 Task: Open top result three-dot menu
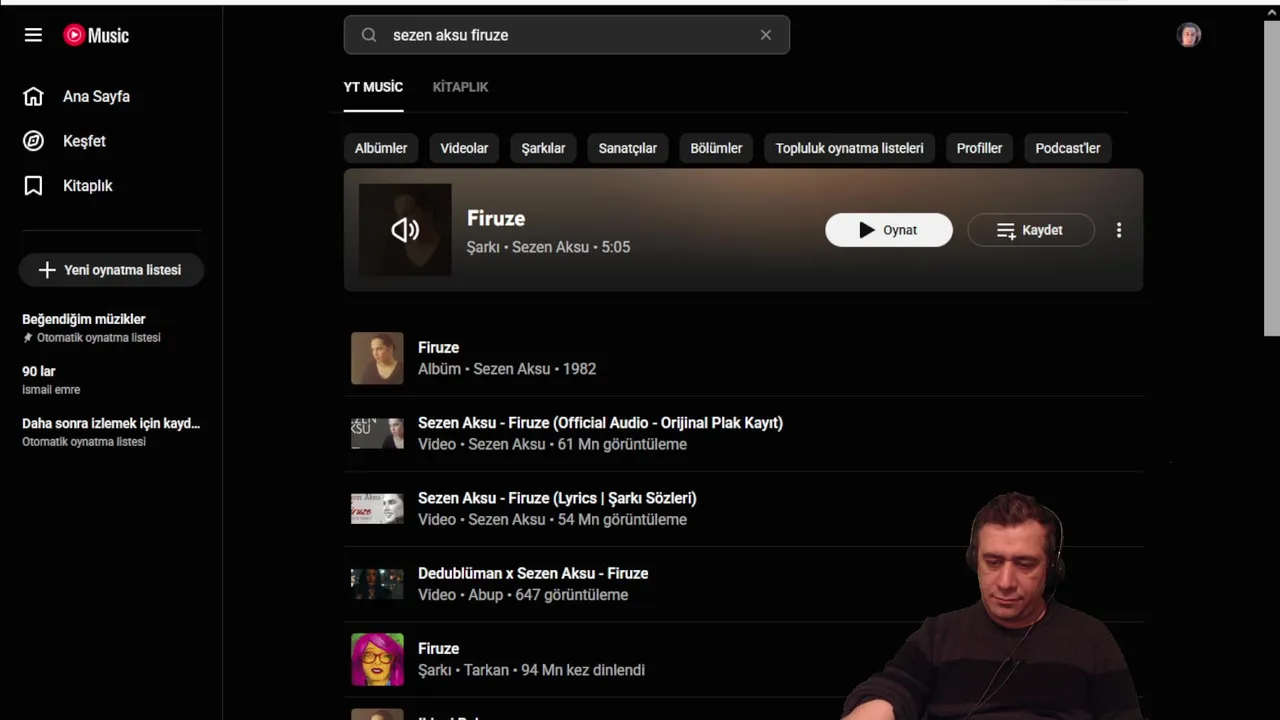click(1119, 230)
